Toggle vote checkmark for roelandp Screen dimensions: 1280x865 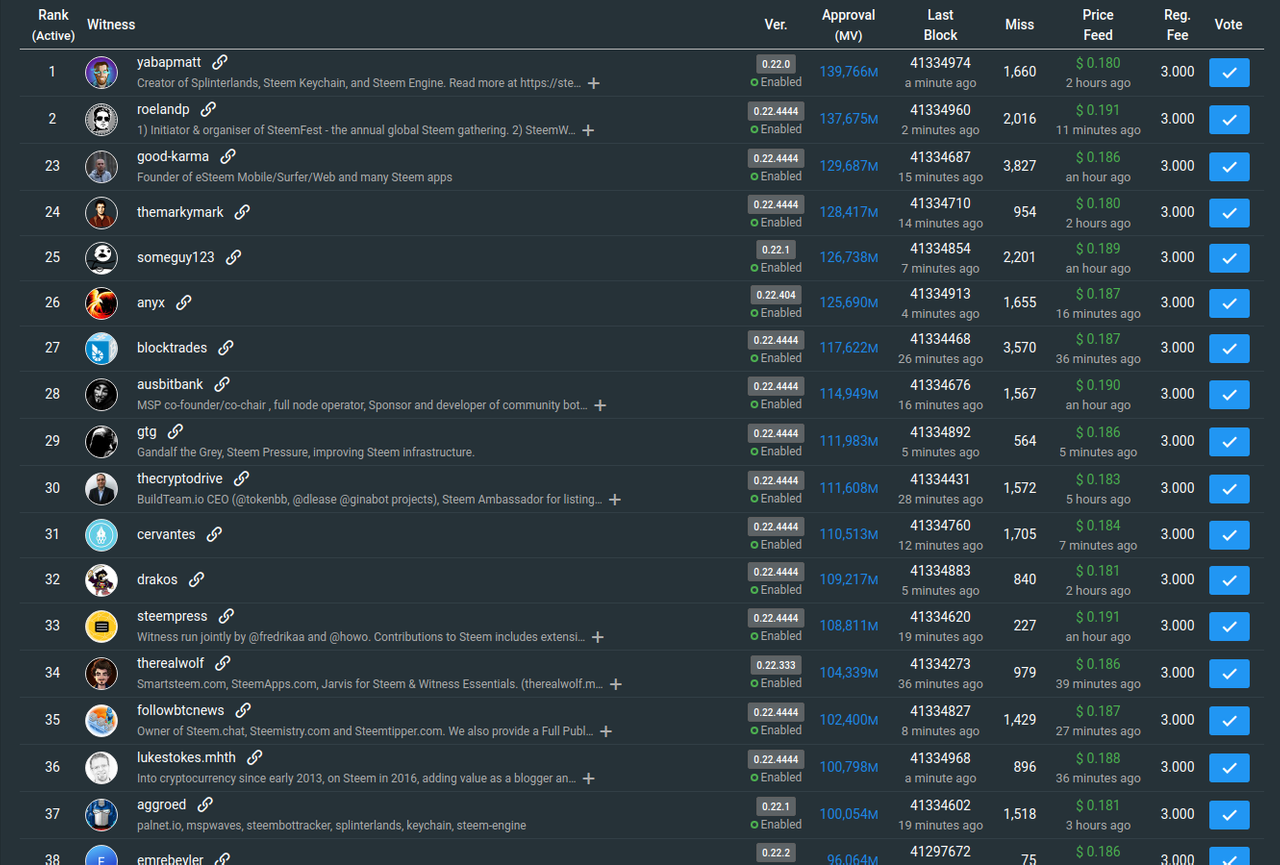[1229, 119]
